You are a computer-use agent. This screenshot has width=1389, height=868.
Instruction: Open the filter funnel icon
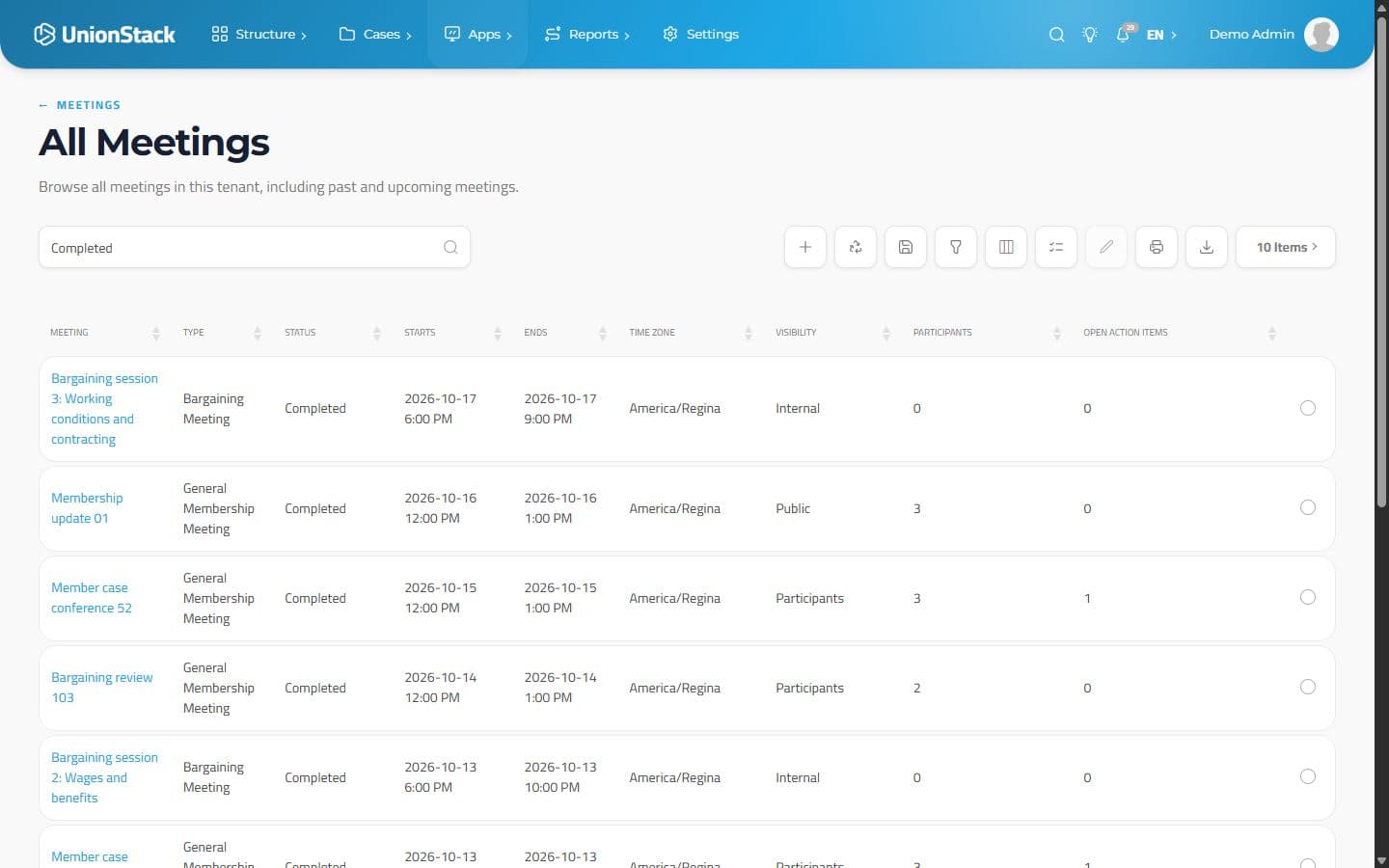point(956,247)
